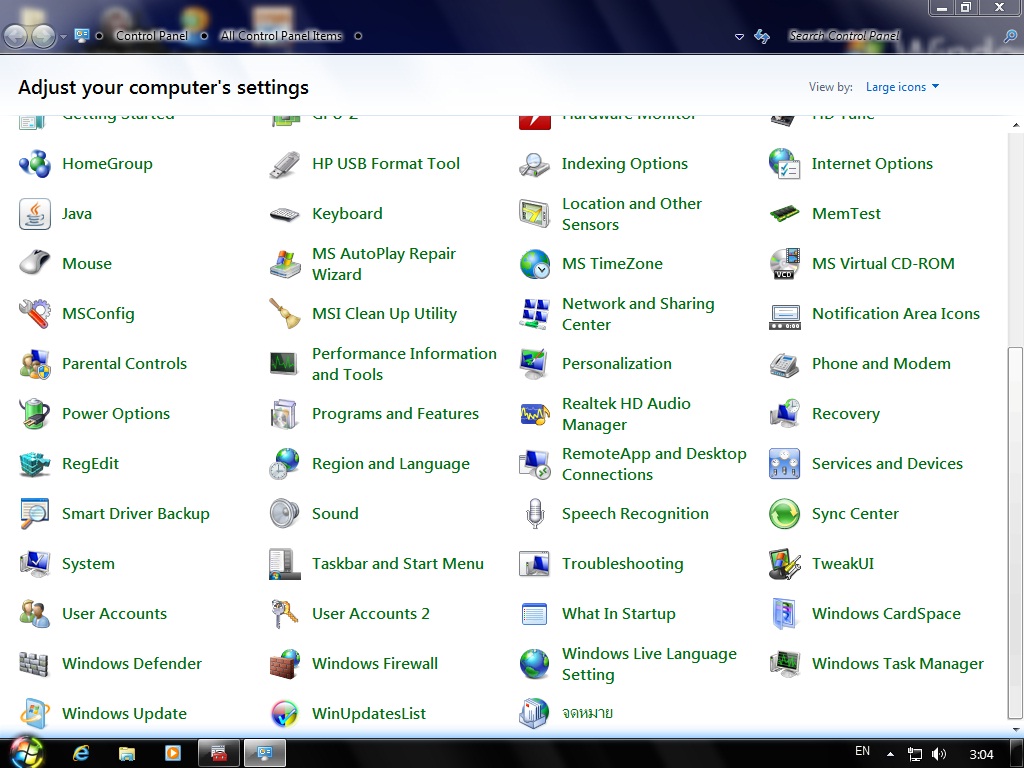Open Location and Other Sensors link
Screen dimensions: 1024x768
632,214
